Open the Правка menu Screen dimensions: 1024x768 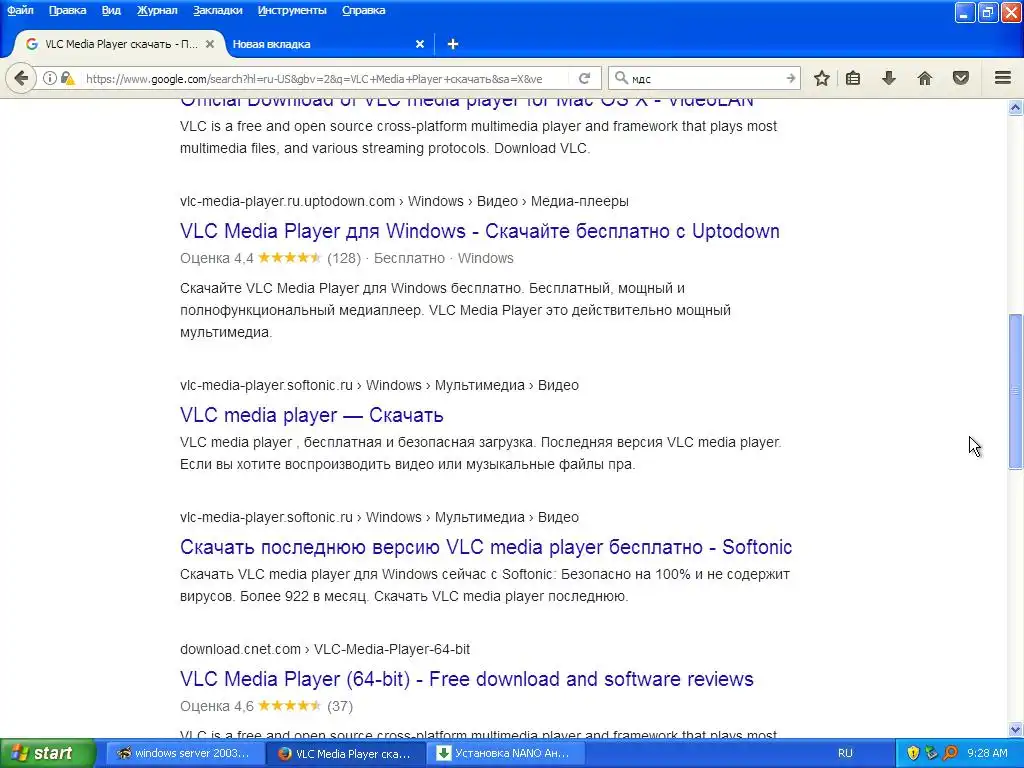coord(67,10)
